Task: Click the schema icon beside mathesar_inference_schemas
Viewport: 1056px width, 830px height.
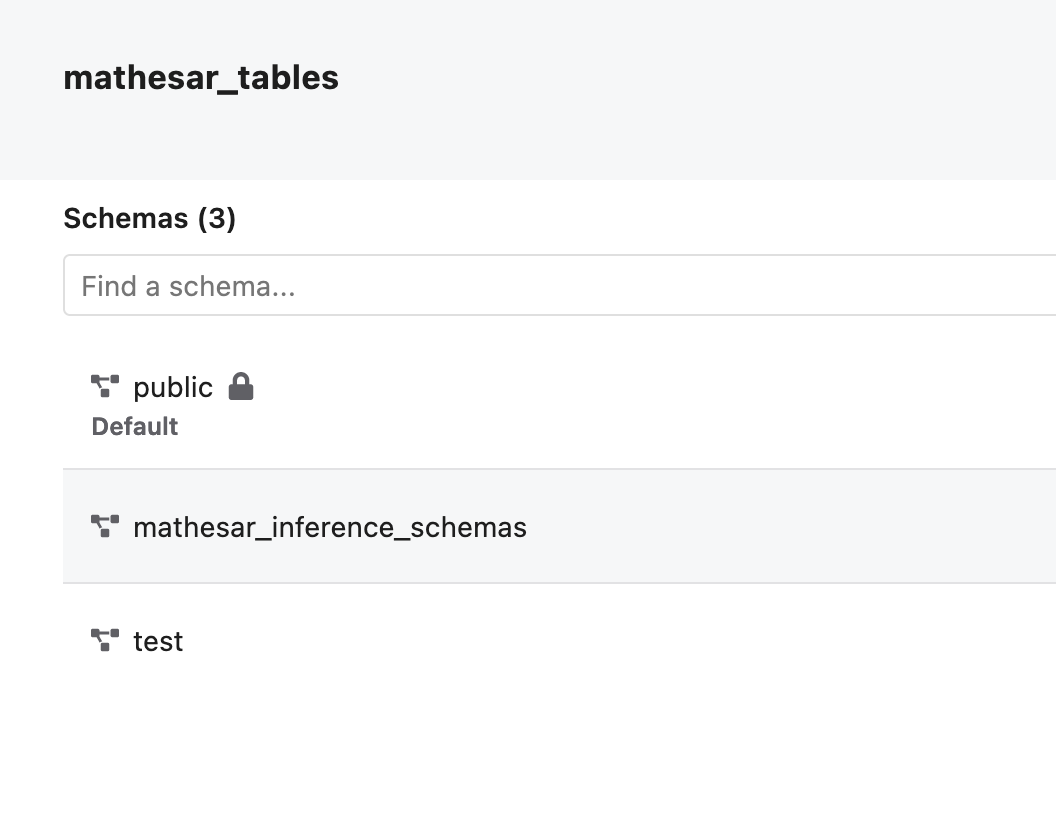Action: 104,527
